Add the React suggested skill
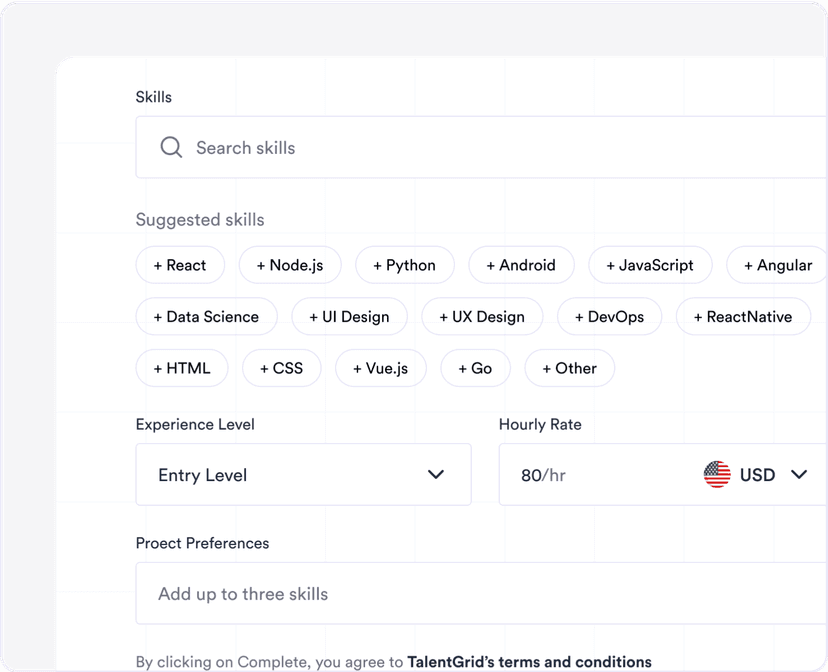 click(x=180, y=265)
